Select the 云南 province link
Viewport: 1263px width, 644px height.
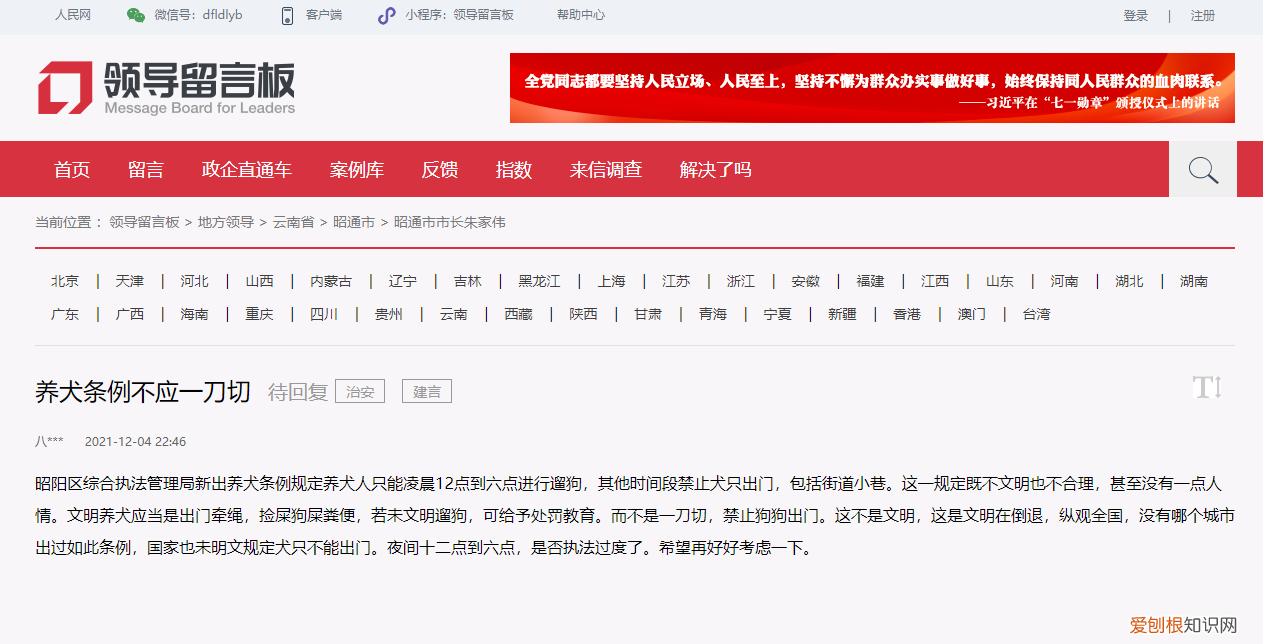tap(453, 313)
